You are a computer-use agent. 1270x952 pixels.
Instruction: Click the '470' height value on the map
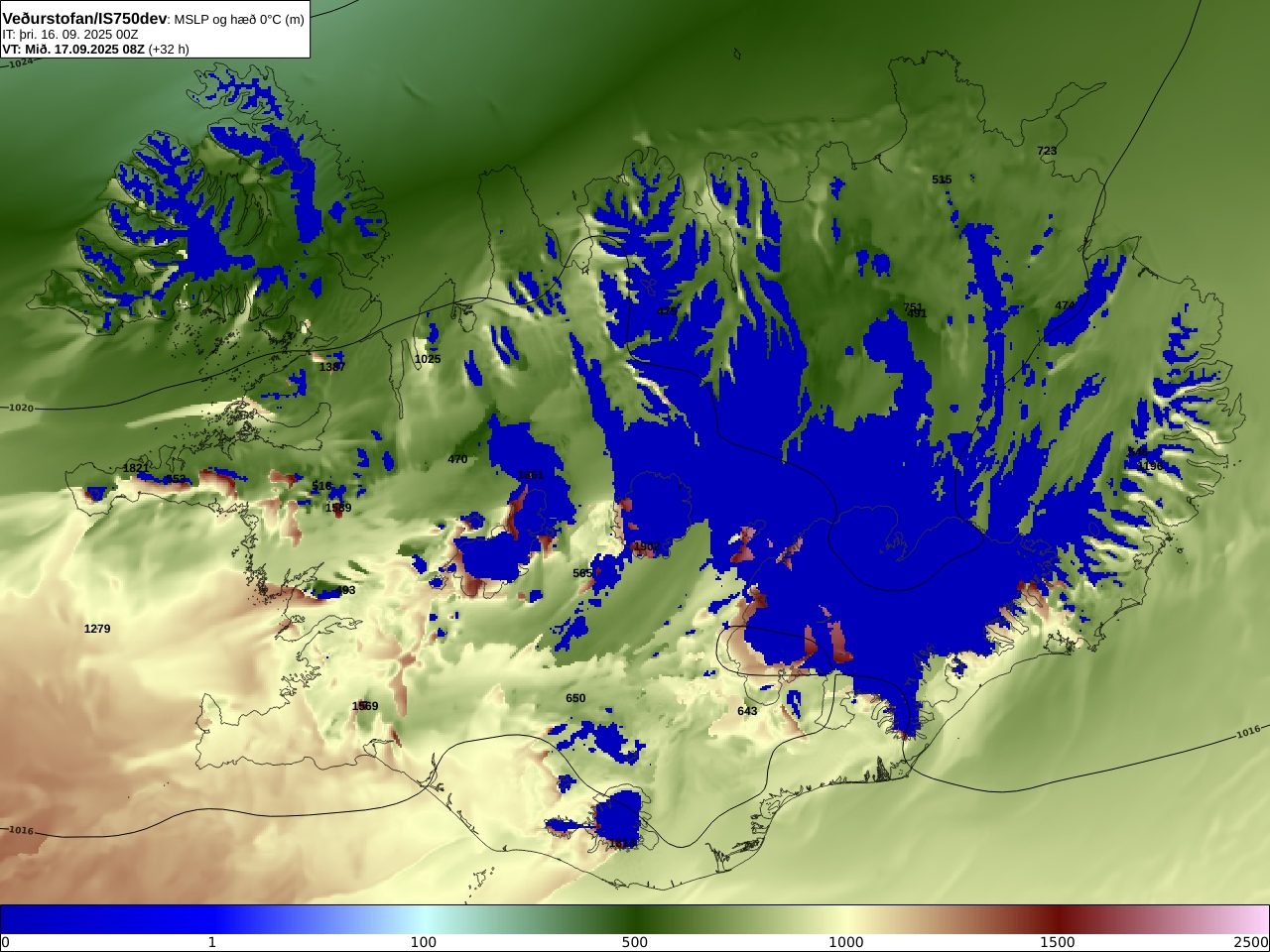(457, 460)
